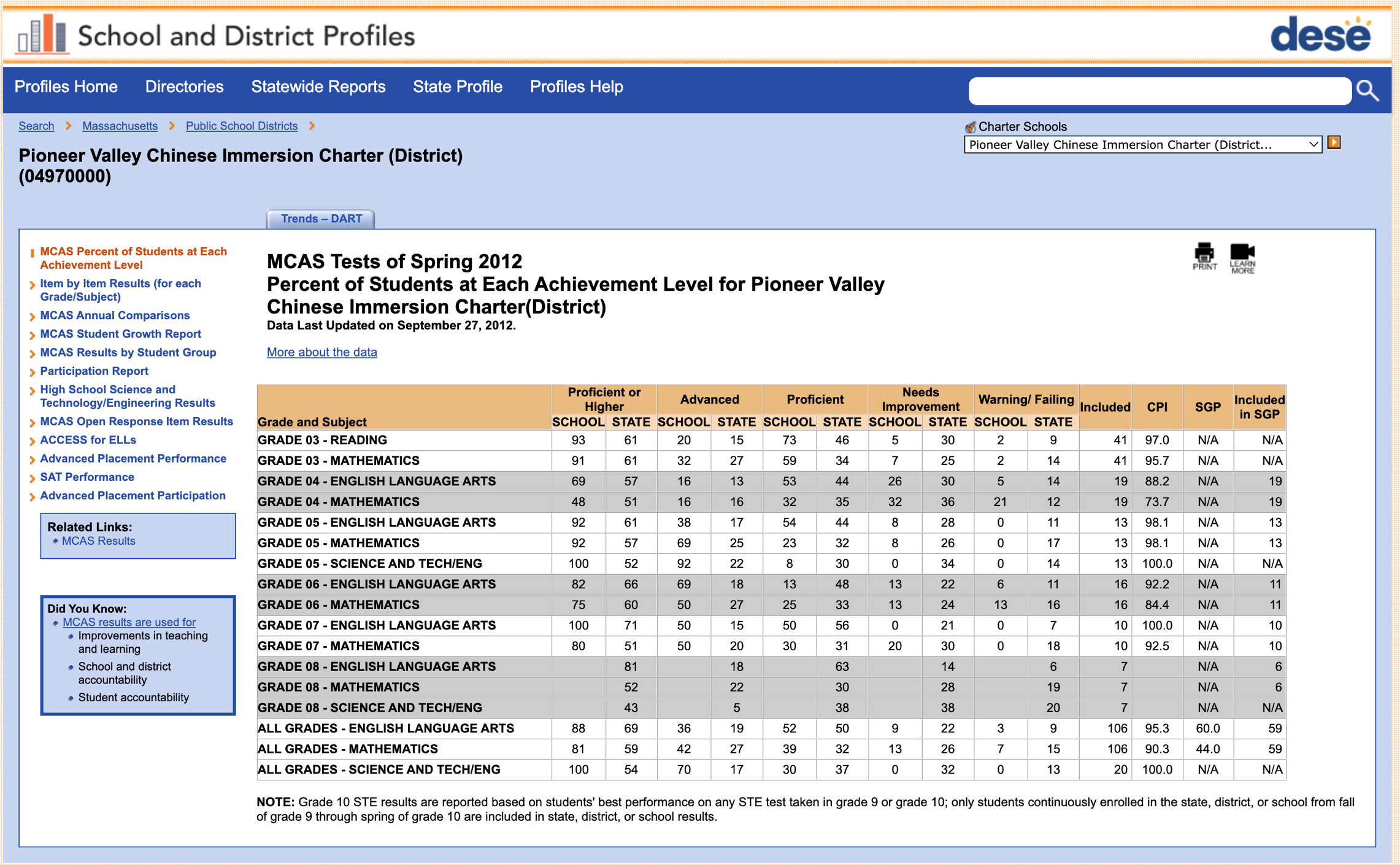Click the Charter Schools pencil icon

coord(970,127)
